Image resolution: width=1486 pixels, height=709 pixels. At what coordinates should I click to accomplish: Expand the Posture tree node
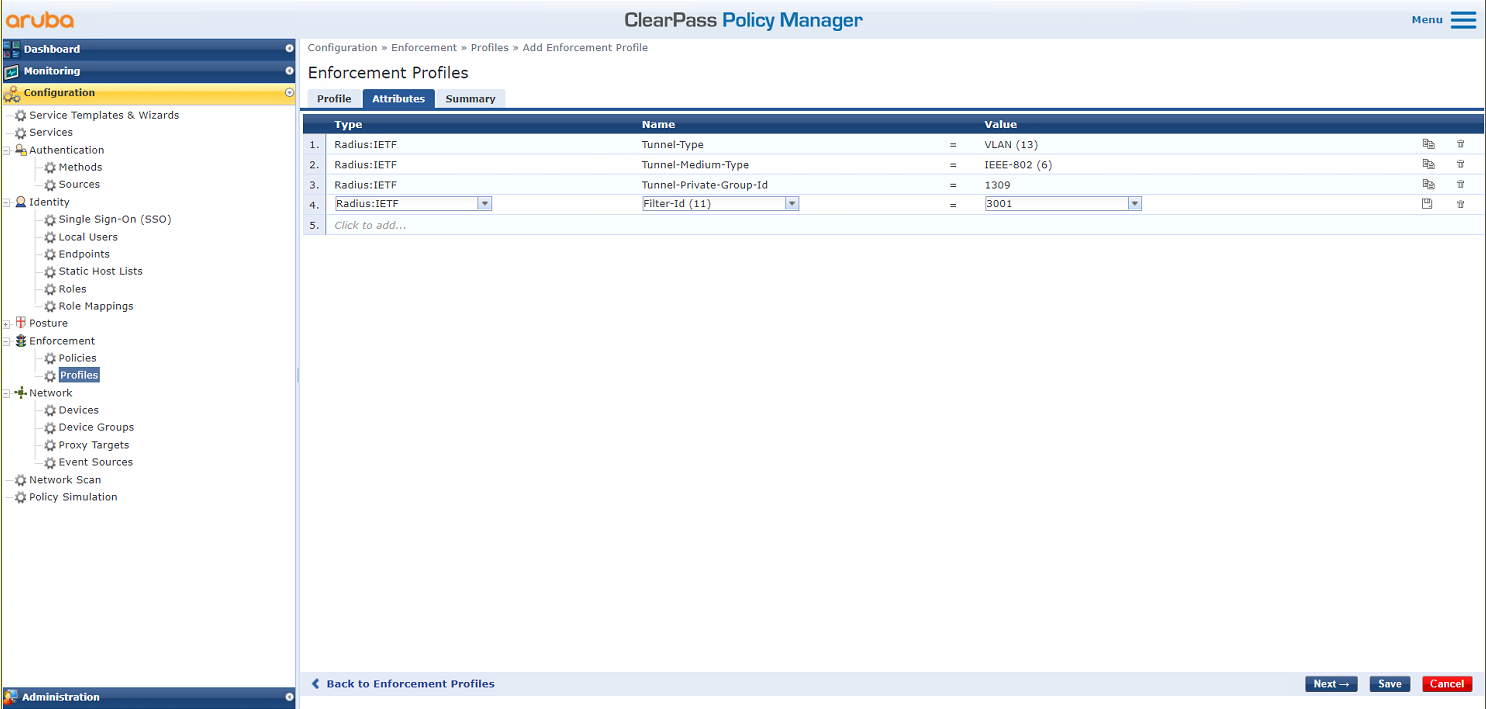pyautogui.click(x=7, y=324)
